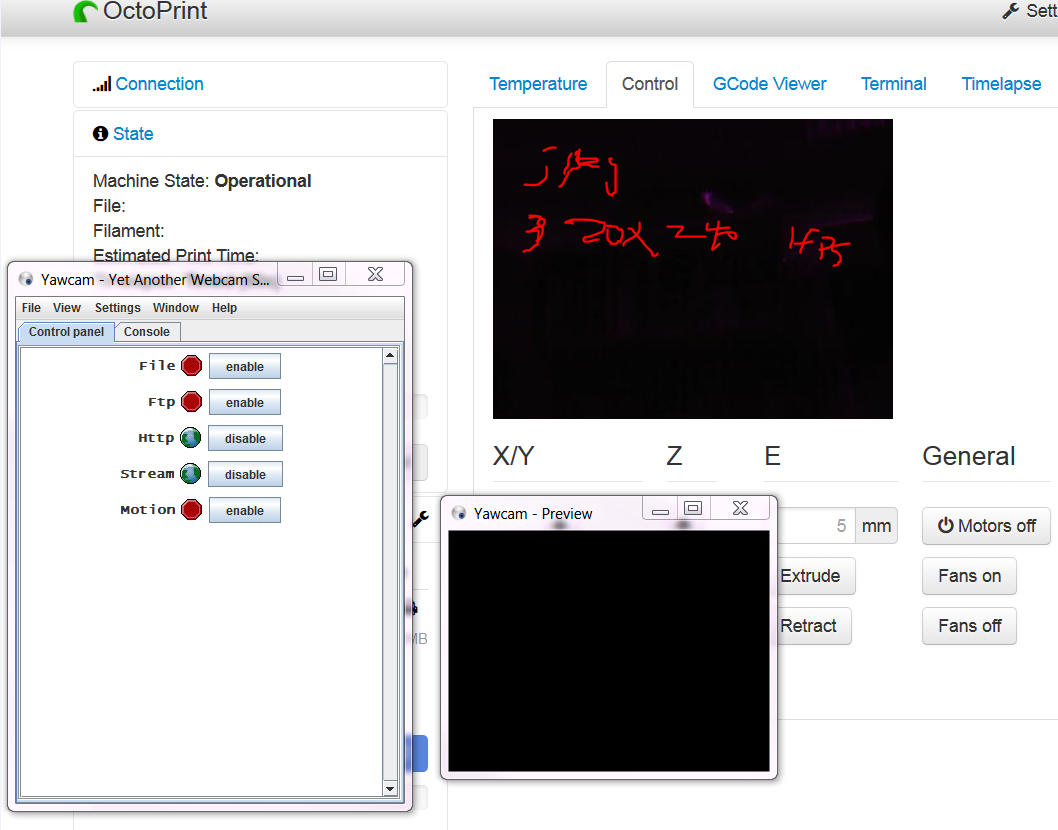Enable Ftp output in Yawcam

point(245,402)
